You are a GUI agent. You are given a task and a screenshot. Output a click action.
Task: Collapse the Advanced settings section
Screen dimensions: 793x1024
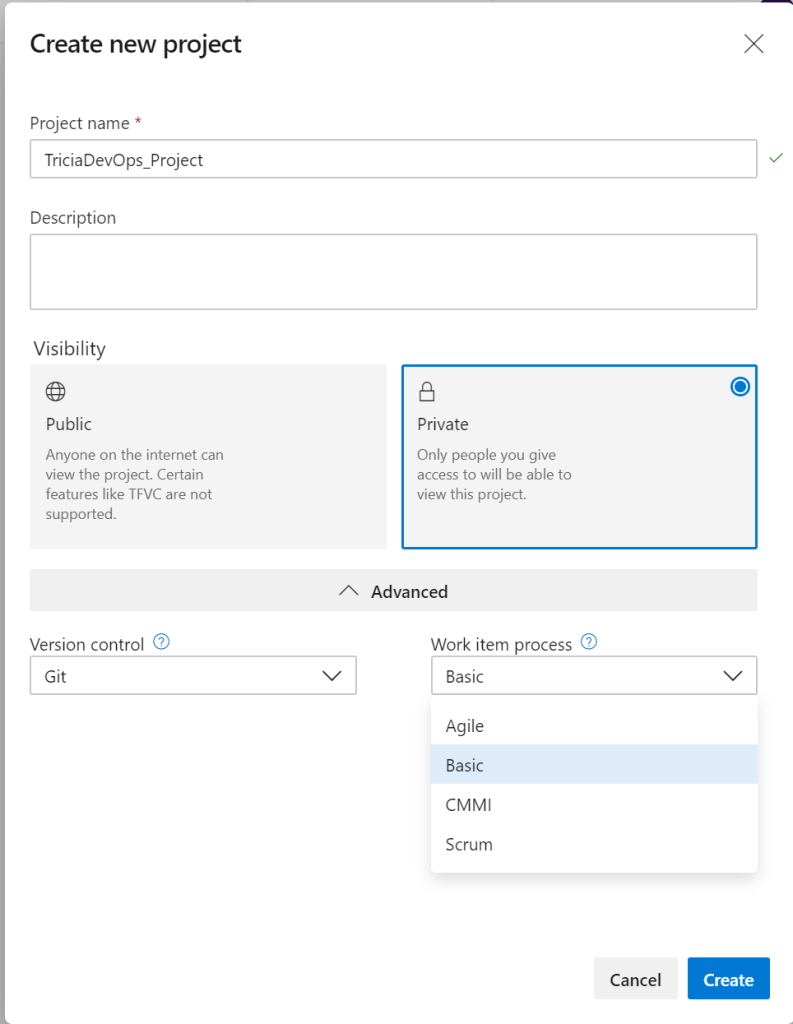393,591
